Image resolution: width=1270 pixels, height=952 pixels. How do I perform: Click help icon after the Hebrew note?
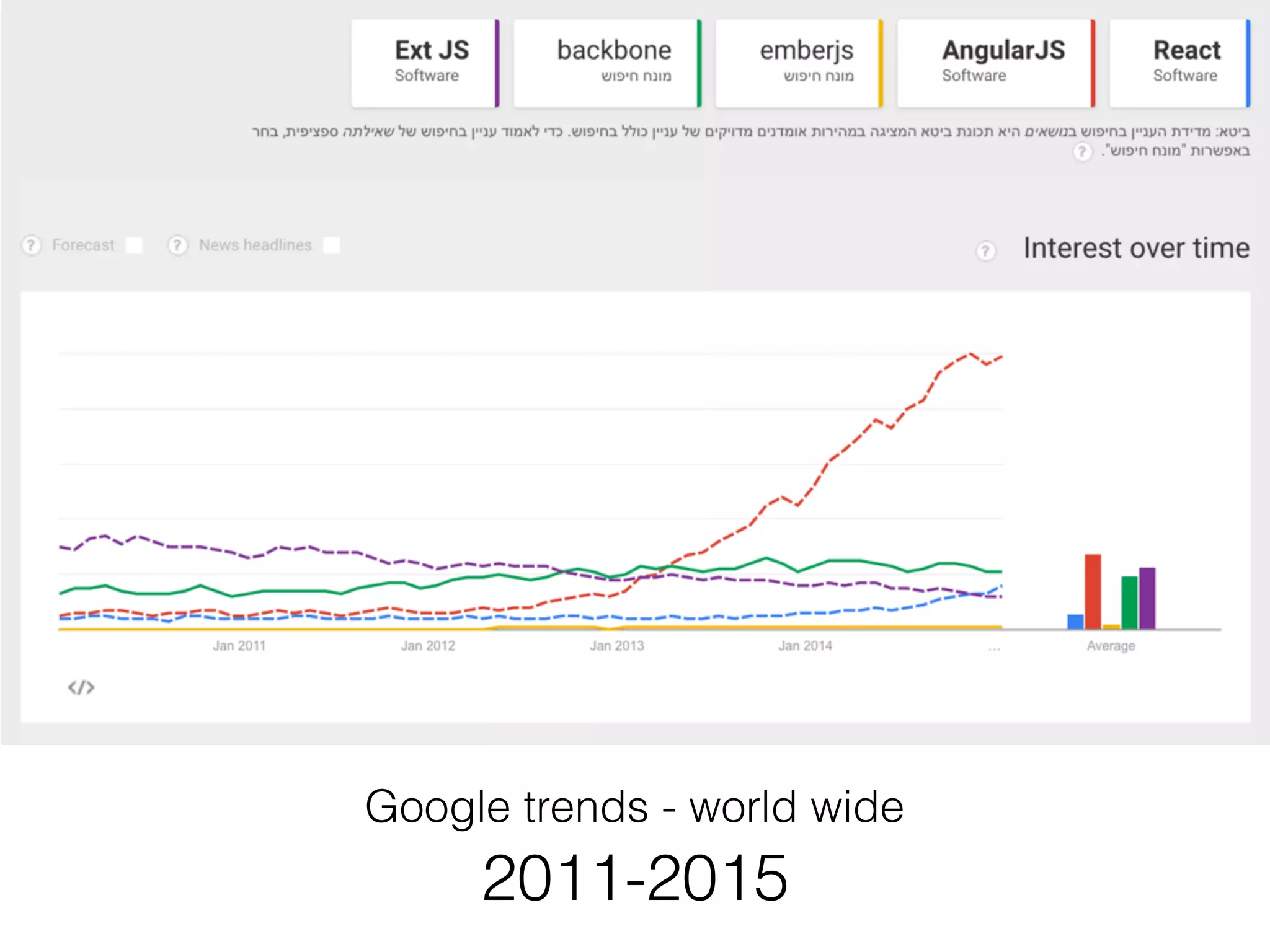pyautogui.click(x=1082, y=152)
